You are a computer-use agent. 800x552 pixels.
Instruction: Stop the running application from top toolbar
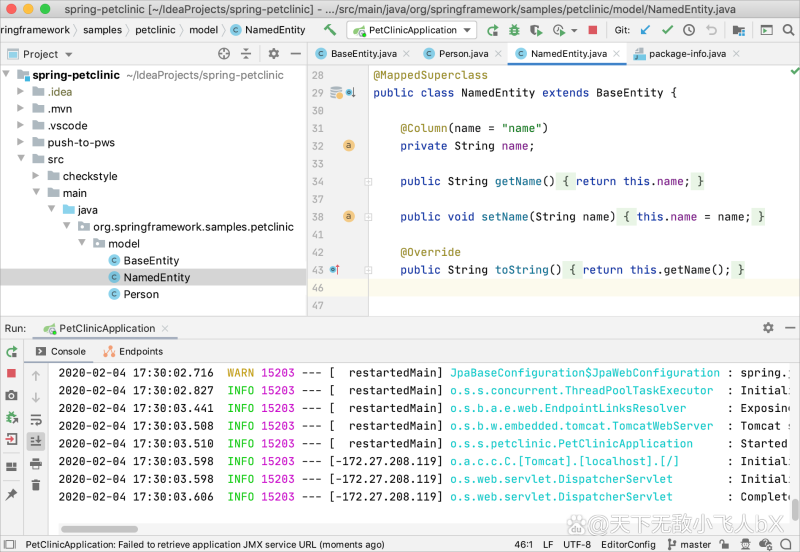tap(593, 30)
